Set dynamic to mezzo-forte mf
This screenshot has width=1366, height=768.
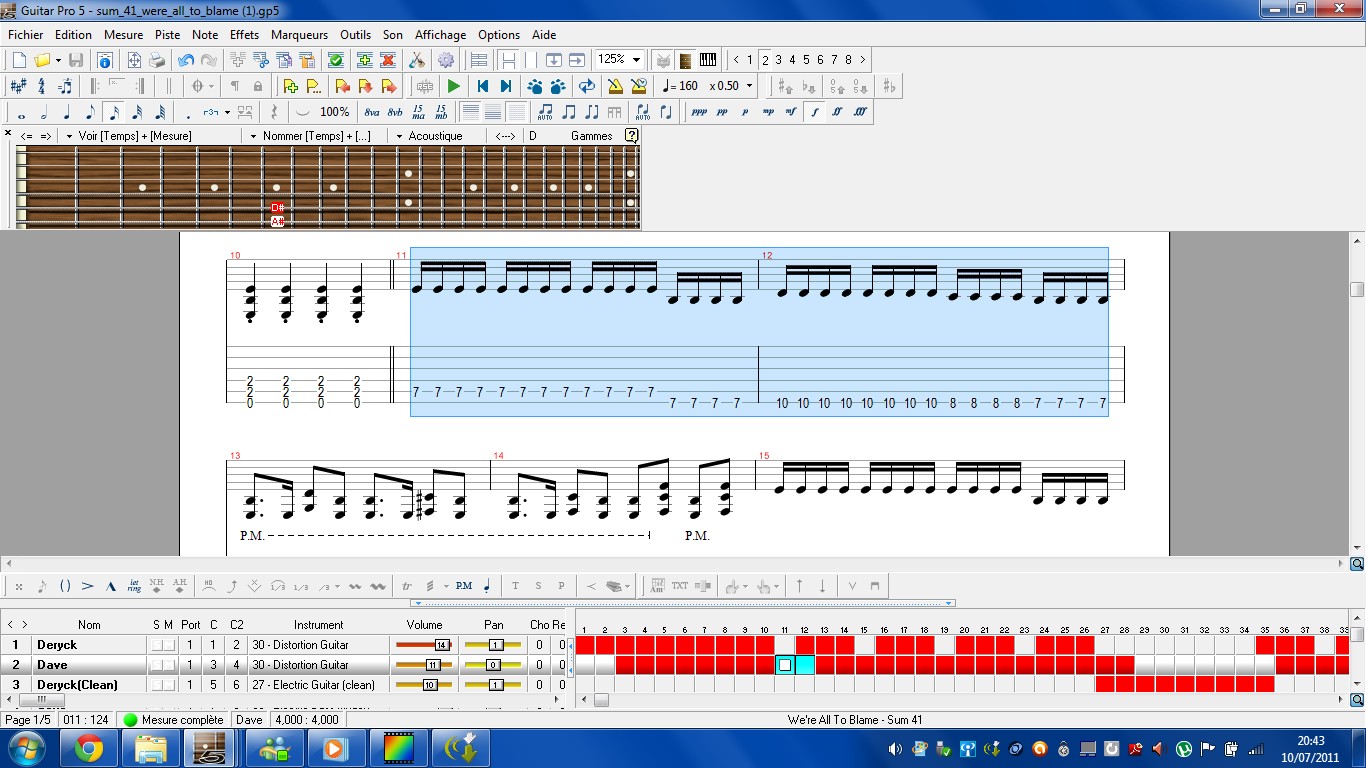(791, 112)
